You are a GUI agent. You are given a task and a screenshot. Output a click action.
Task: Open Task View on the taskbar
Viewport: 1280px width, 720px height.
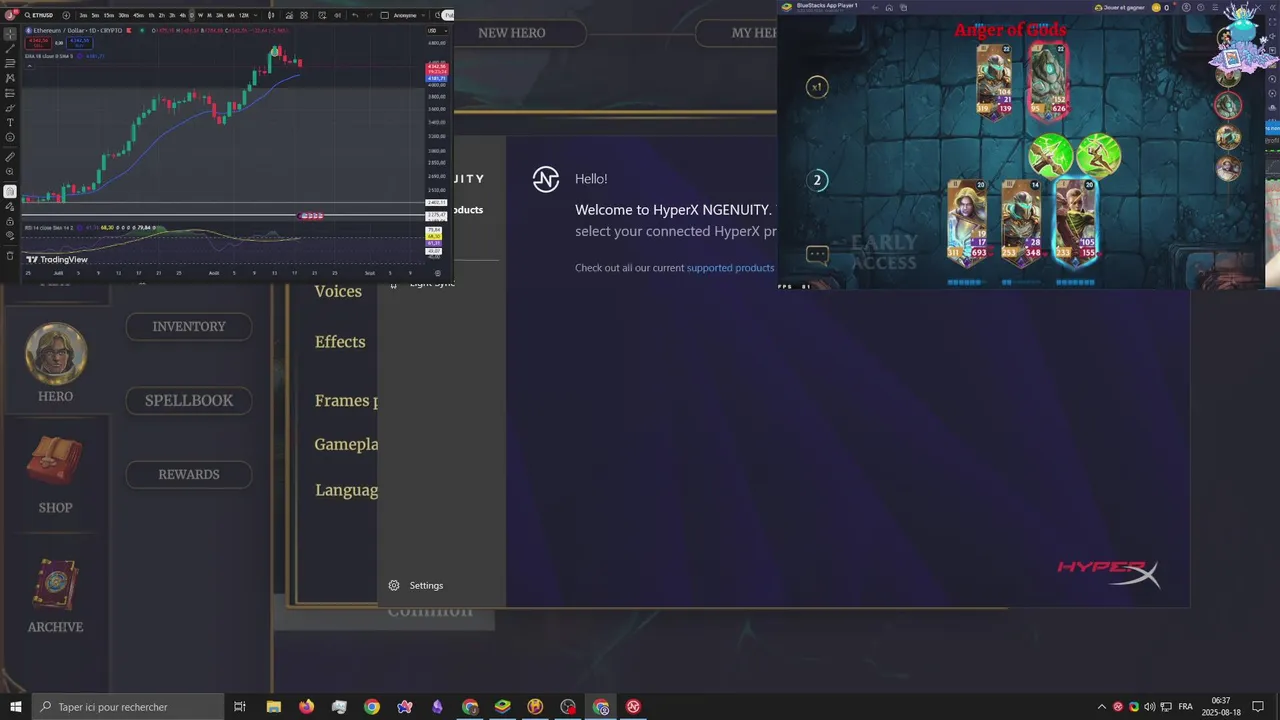pos(240,707)
